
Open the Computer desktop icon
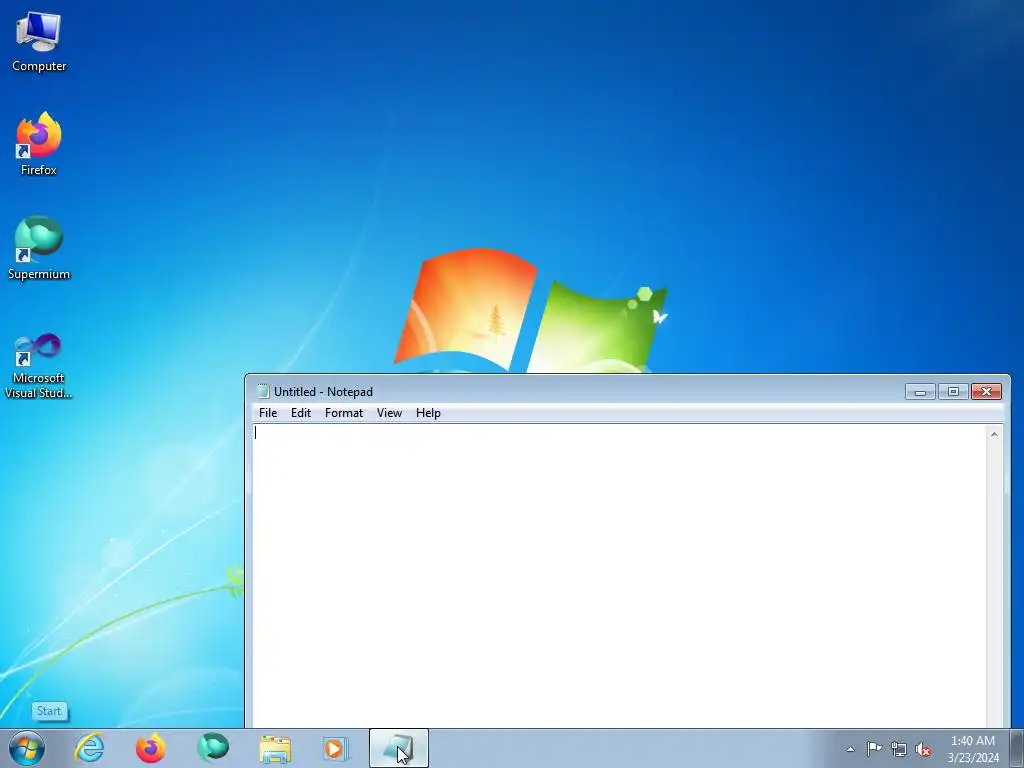39,42
